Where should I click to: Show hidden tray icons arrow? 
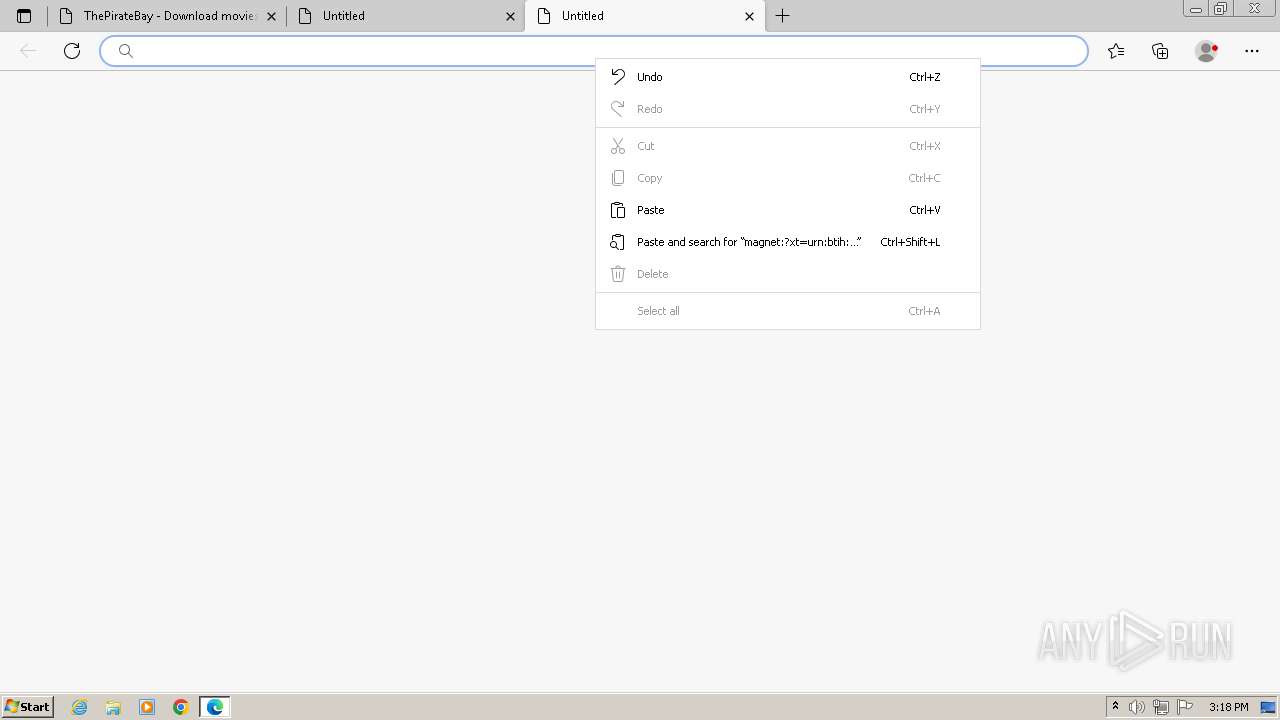point(1115,707)
